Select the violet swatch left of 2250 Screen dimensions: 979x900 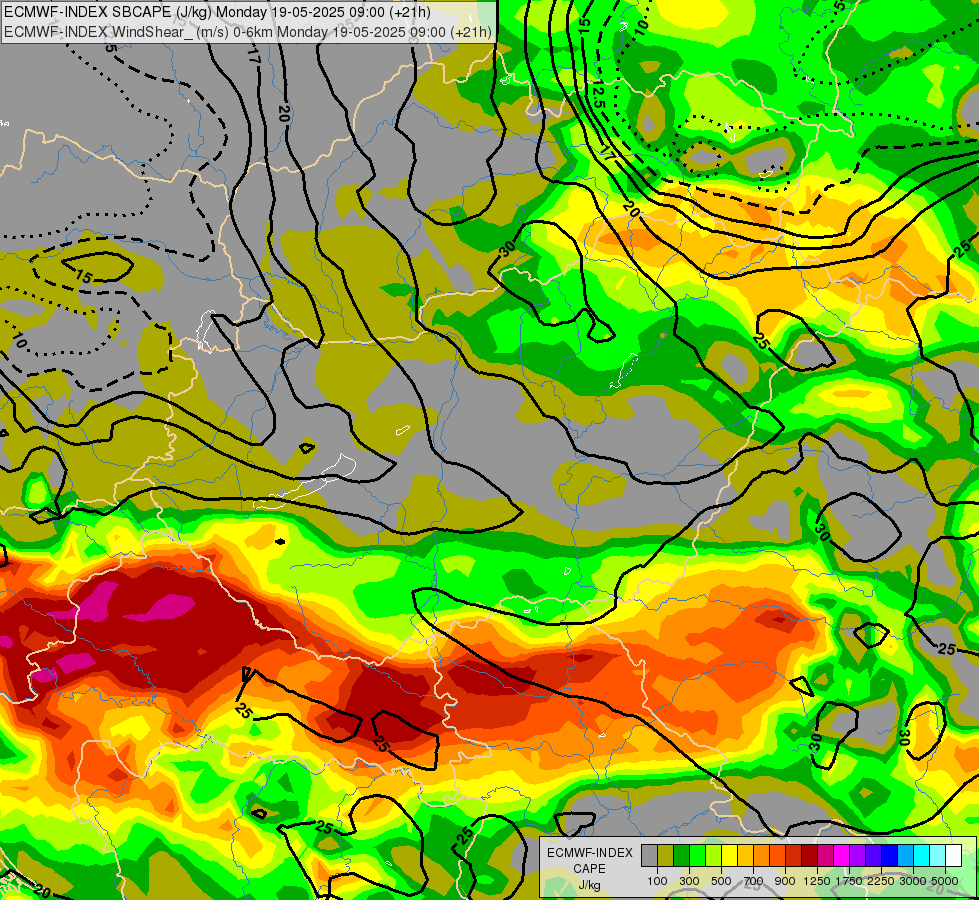873,855
